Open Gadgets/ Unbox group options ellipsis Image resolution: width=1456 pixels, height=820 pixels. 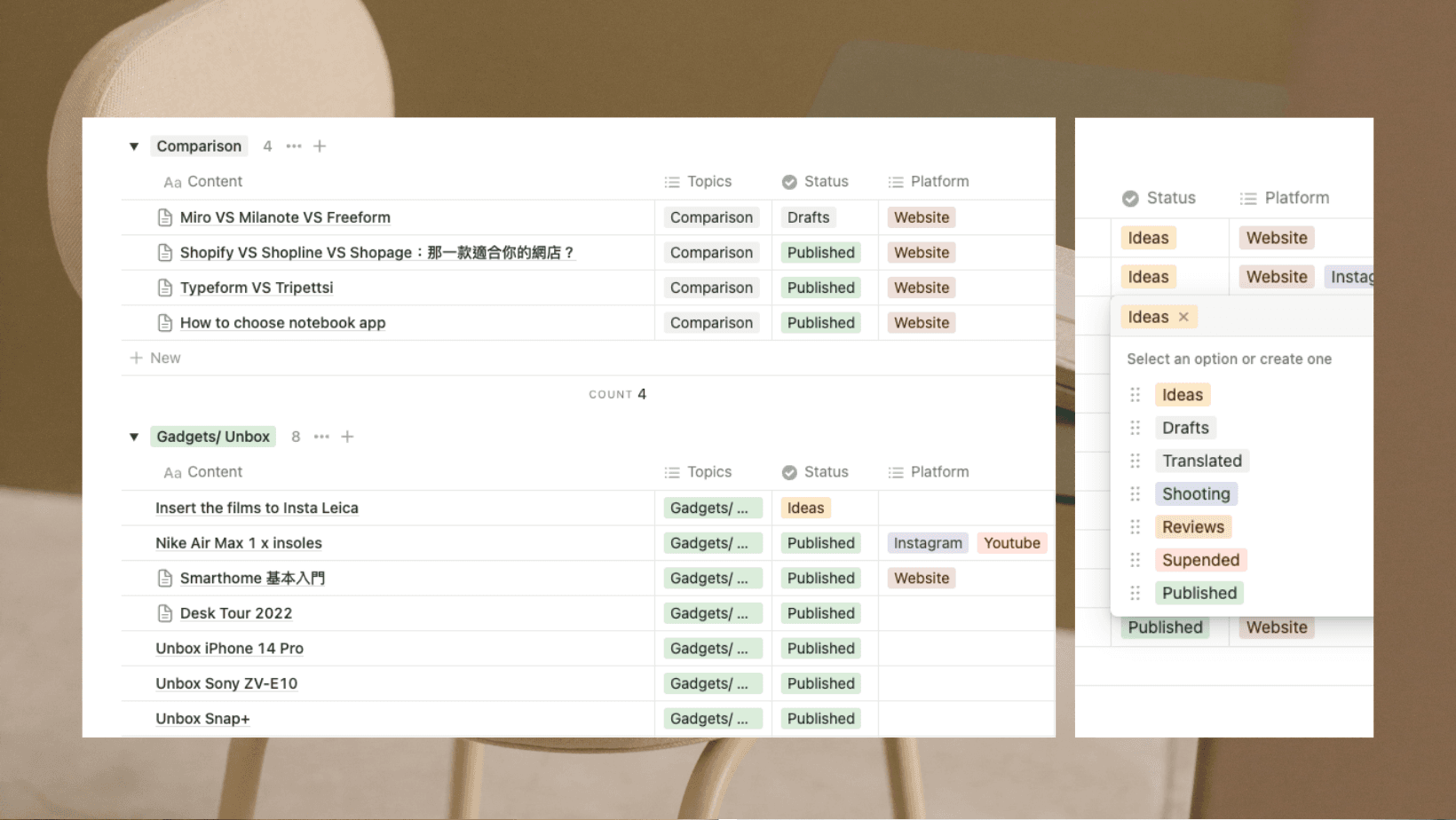321,437
